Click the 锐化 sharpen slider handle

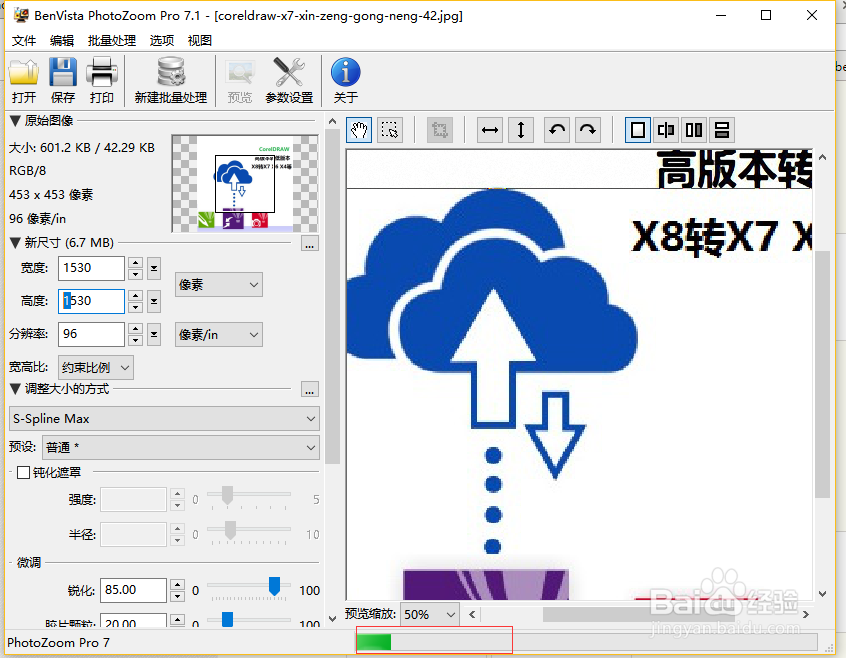tap(275, 586)
